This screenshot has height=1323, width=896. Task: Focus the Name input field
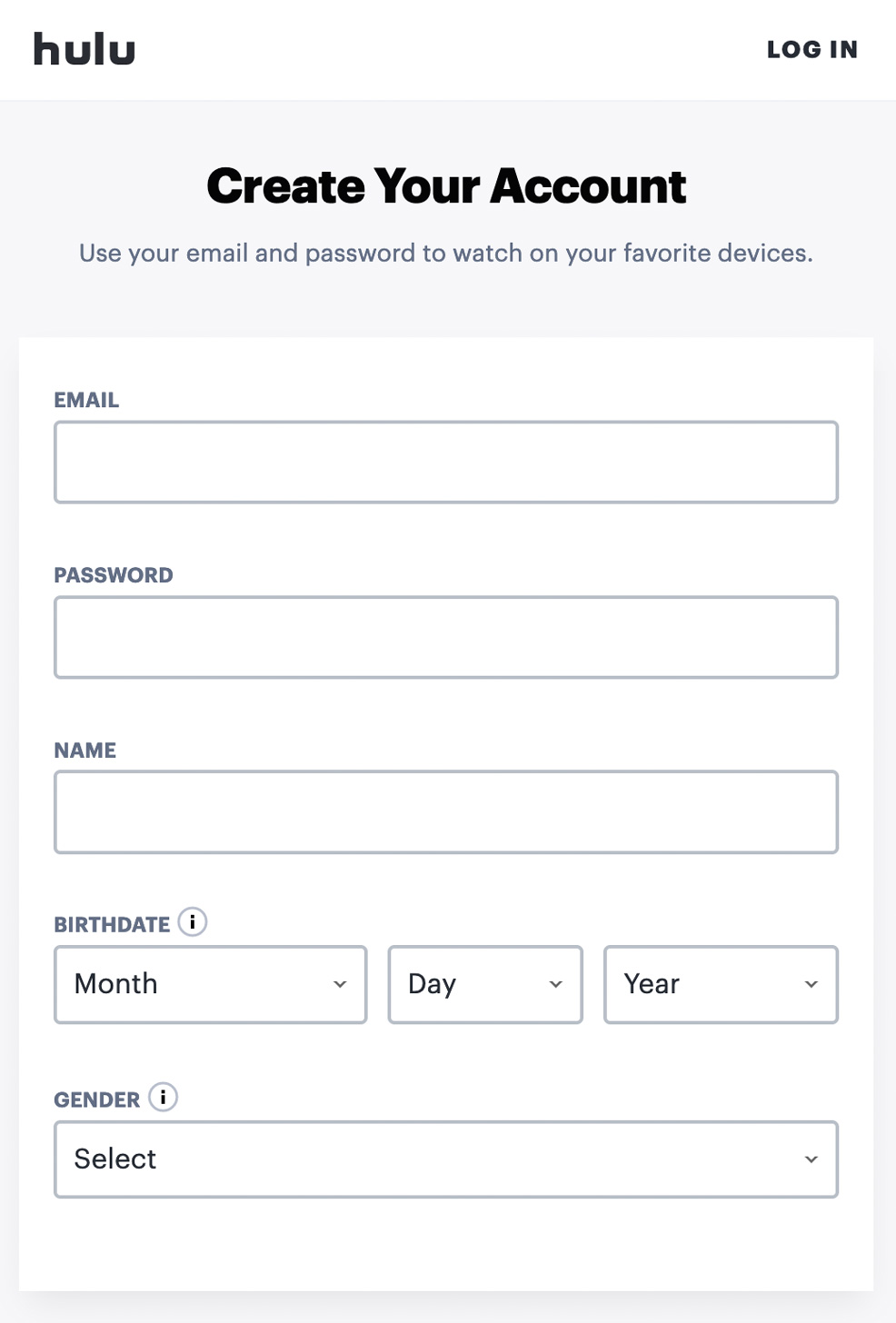tap(446, 812)
